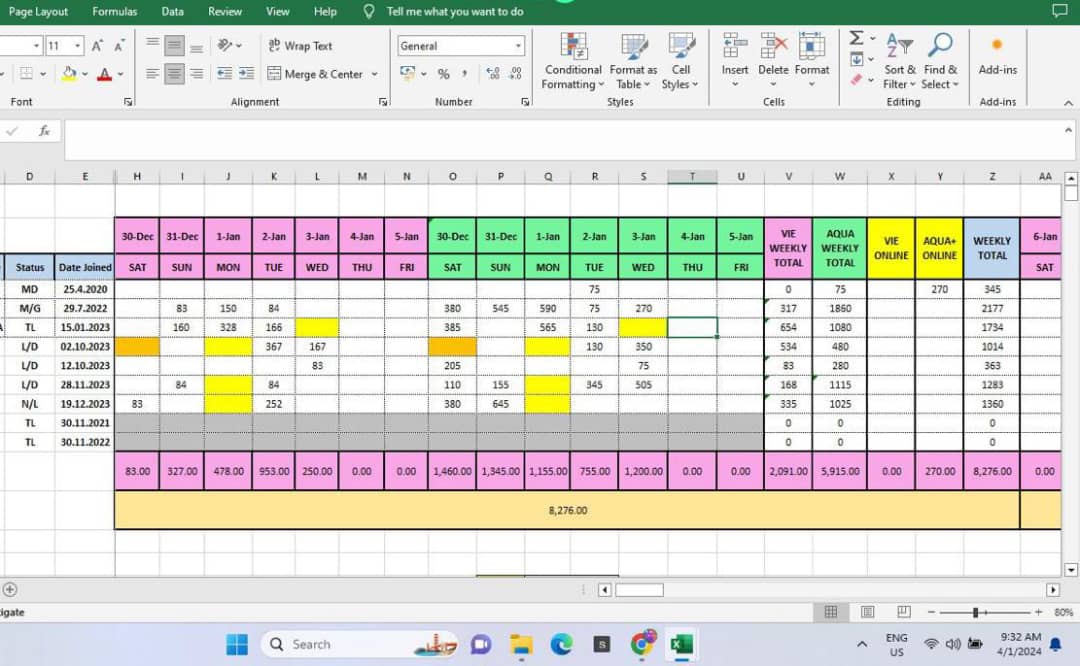
Task: Select the Normal view button
Action: coord(831,612)
